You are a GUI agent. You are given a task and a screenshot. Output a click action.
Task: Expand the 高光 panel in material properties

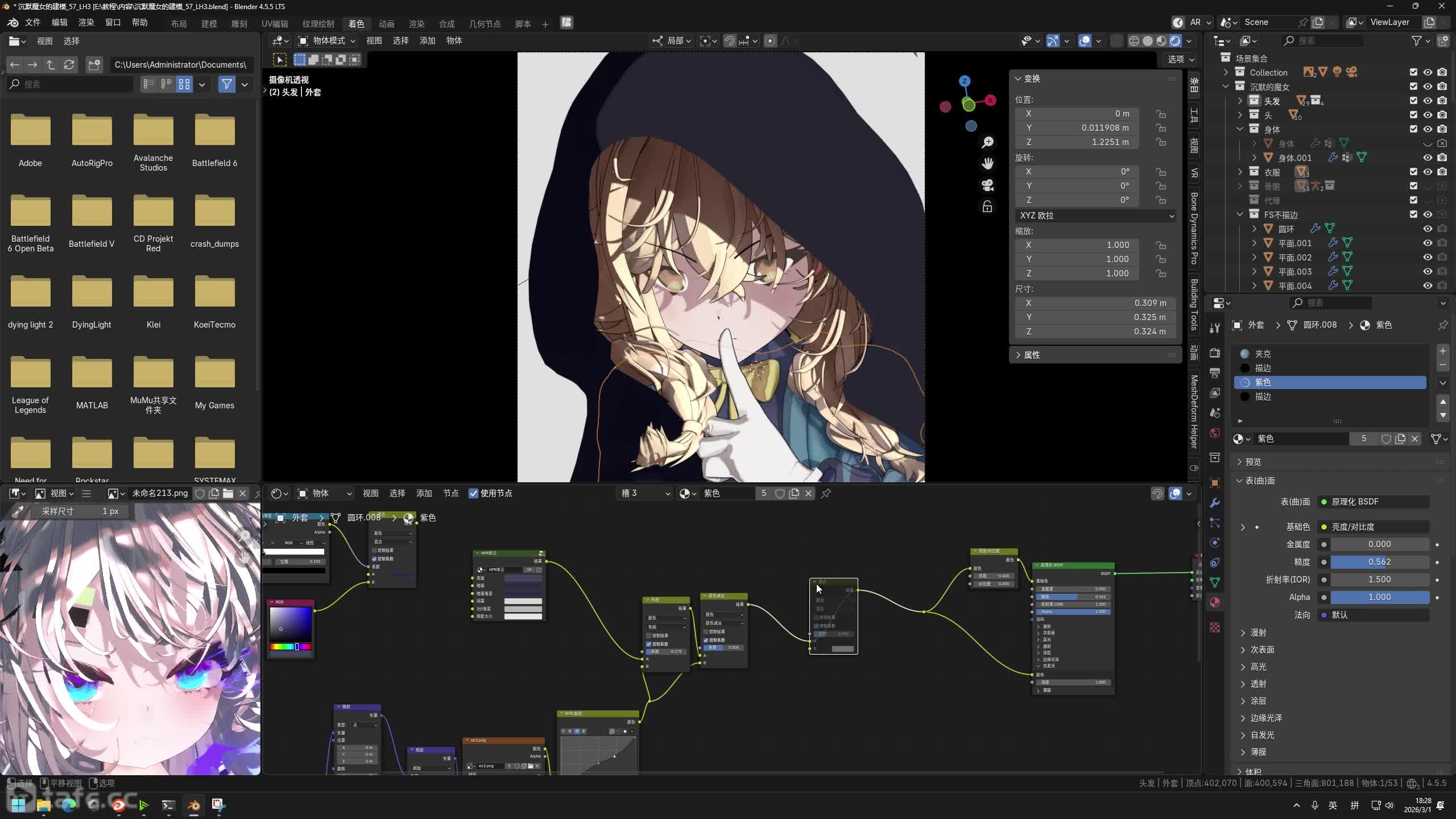(1258, 667)
